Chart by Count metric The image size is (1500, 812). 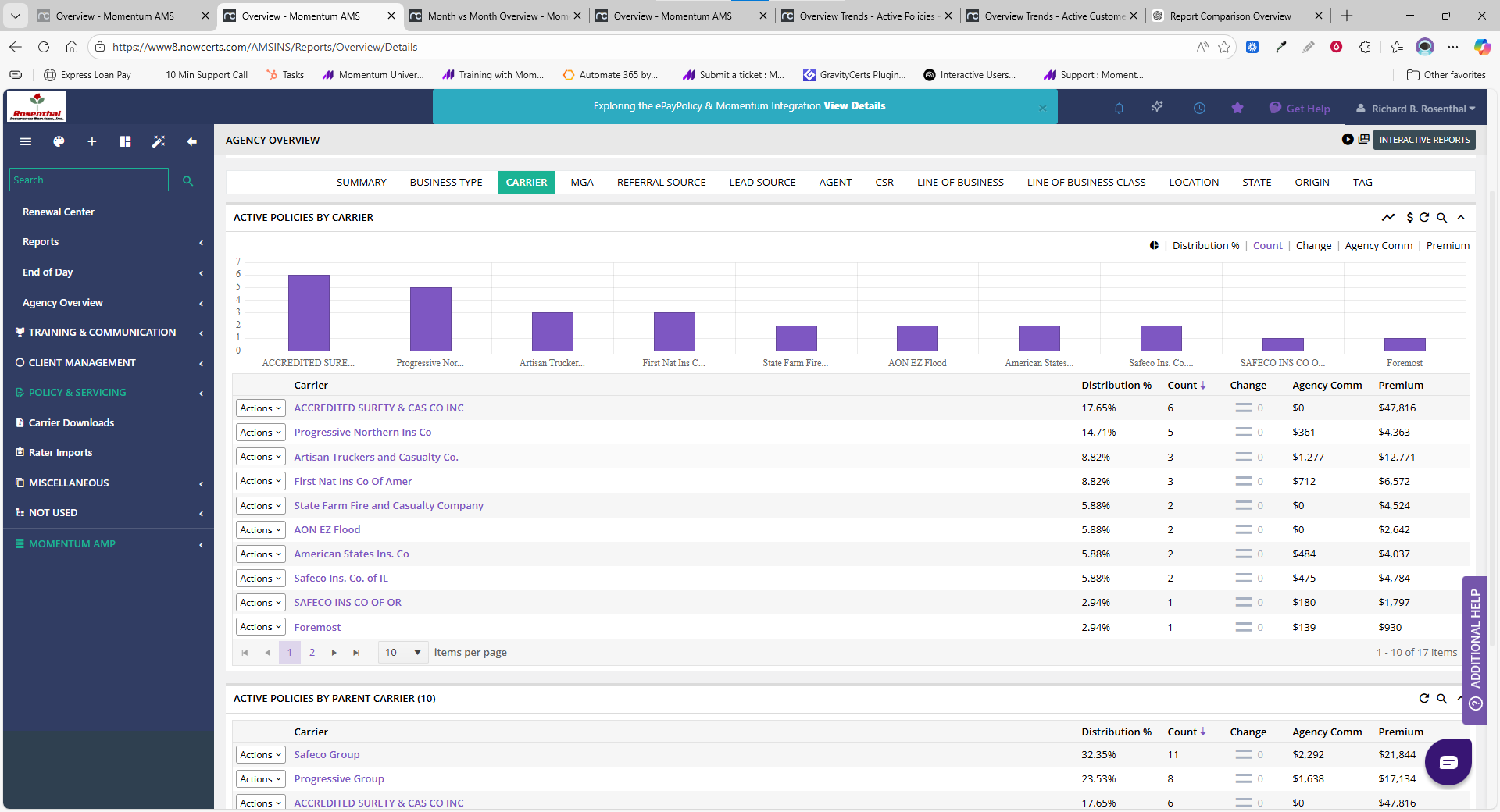tap(1267, 245)
